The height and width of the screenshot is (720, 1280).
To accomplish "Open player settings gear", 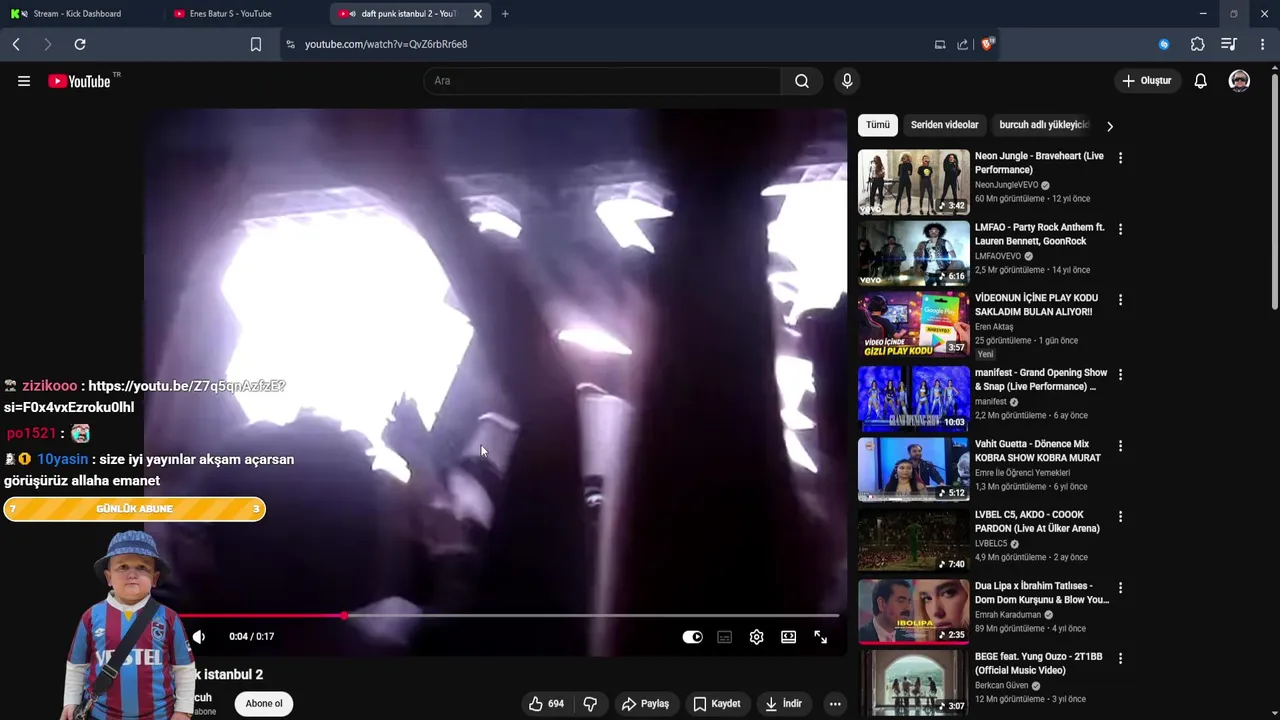I will coord(756,637).
